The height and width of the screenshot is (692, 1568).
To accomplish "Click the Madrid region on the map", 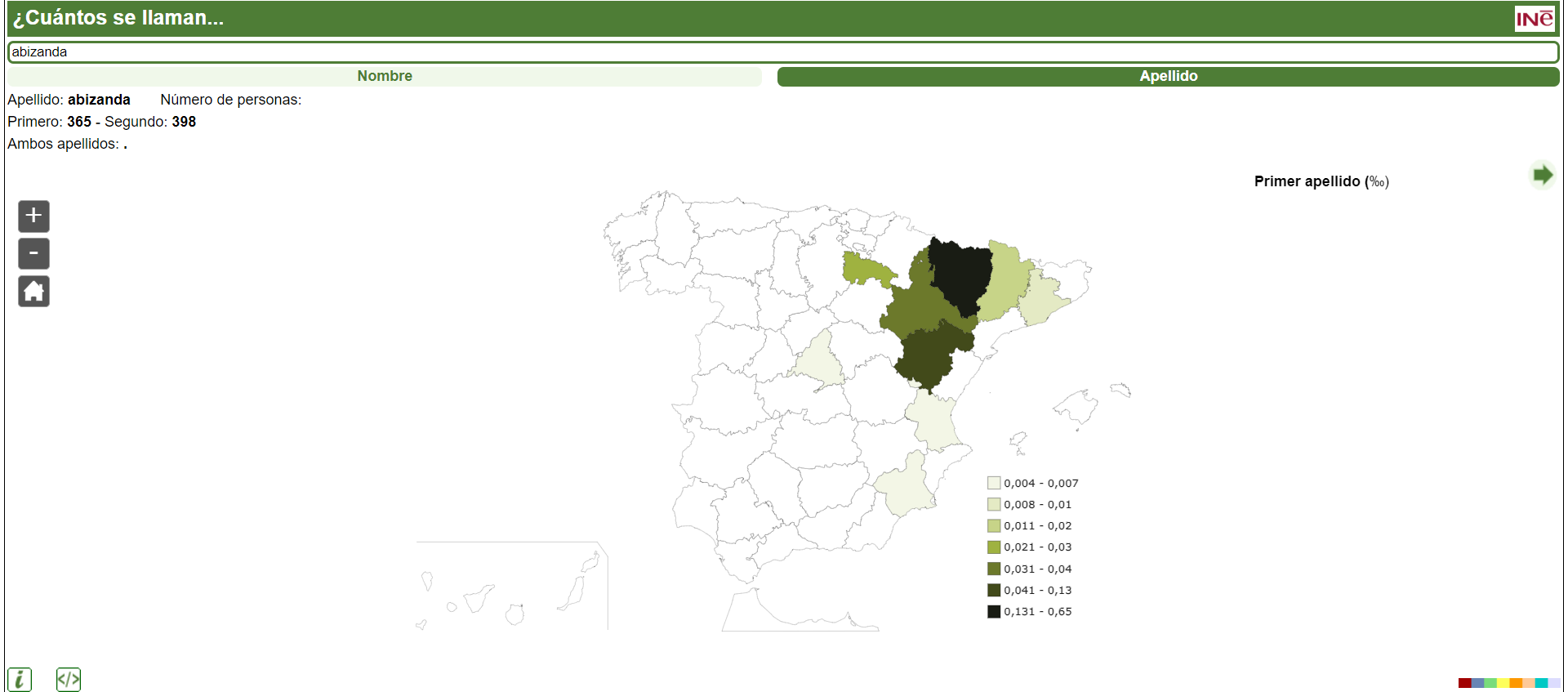I will tap(821, 360).
